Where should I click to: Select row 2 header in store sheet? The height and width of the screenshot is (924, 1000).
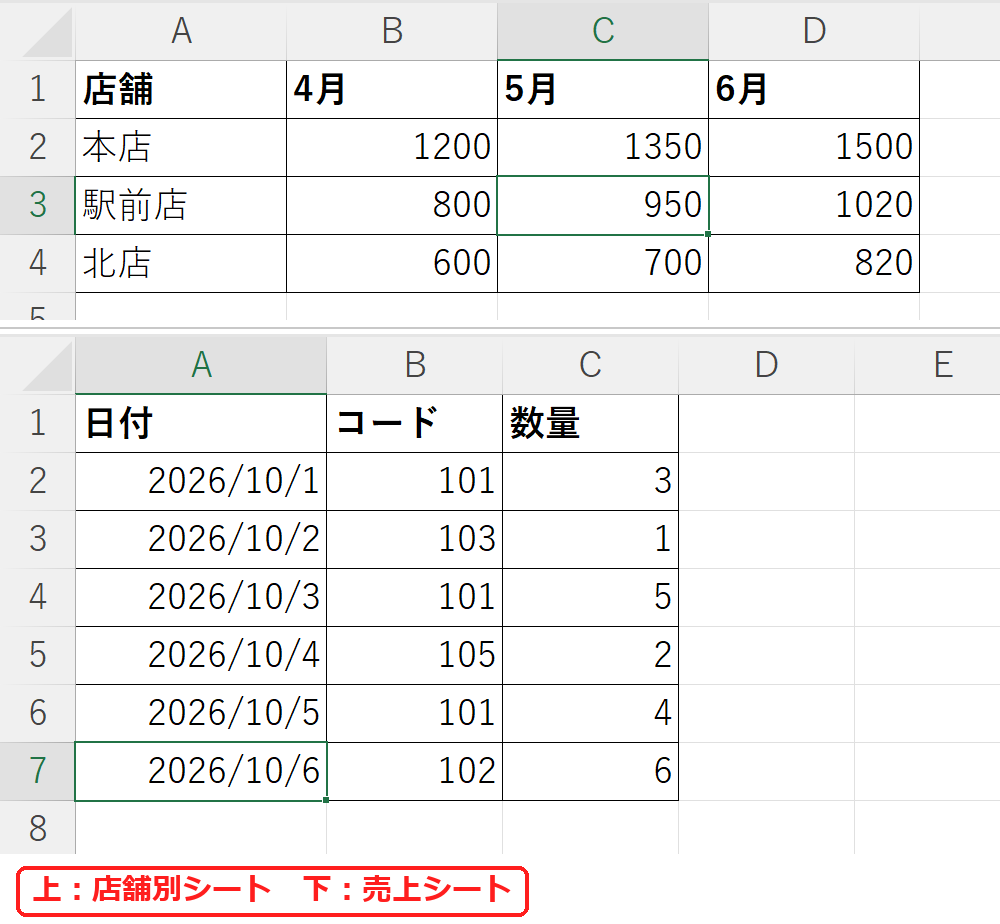point(38,147)
